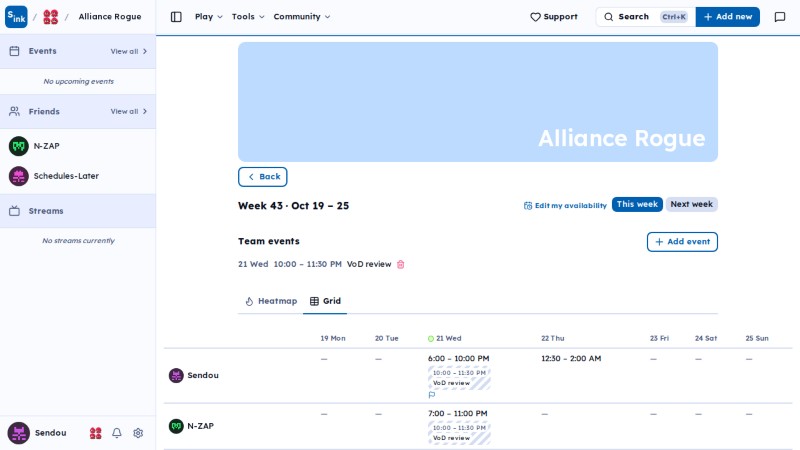Click the calendar icon beside Edit my availability
This screenshot has height=450, width=800.
528,206
